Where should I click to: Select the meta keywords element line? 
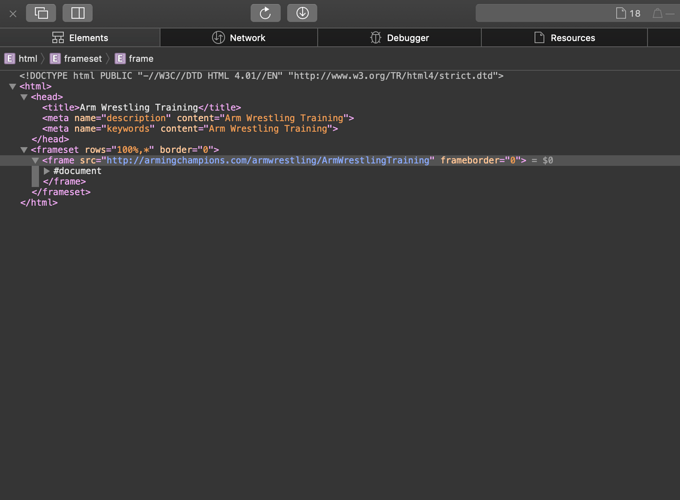[190, 129]
